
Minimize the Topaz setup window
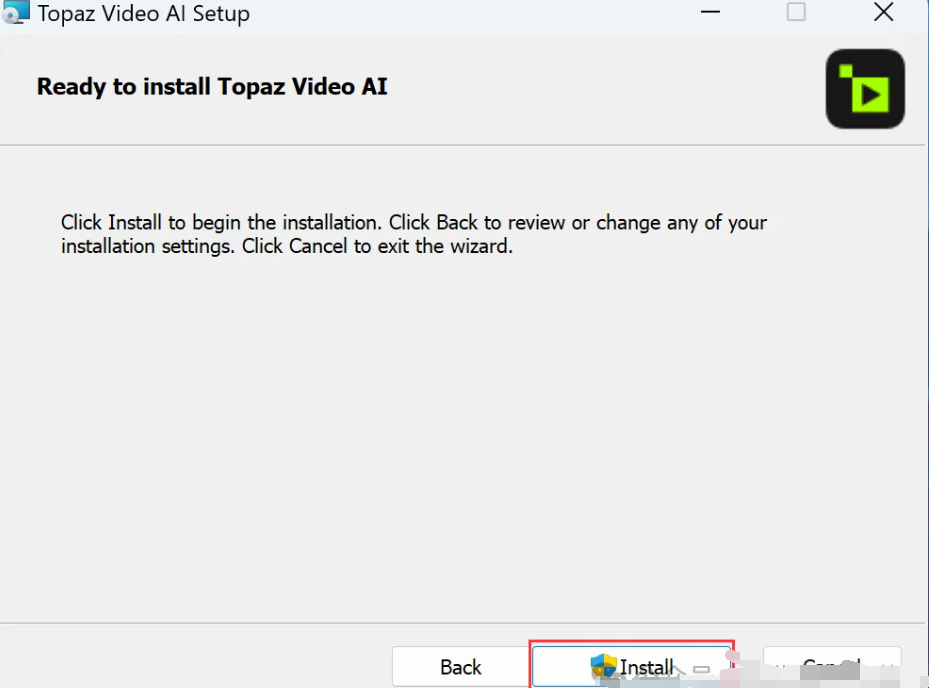click(709, 13)
